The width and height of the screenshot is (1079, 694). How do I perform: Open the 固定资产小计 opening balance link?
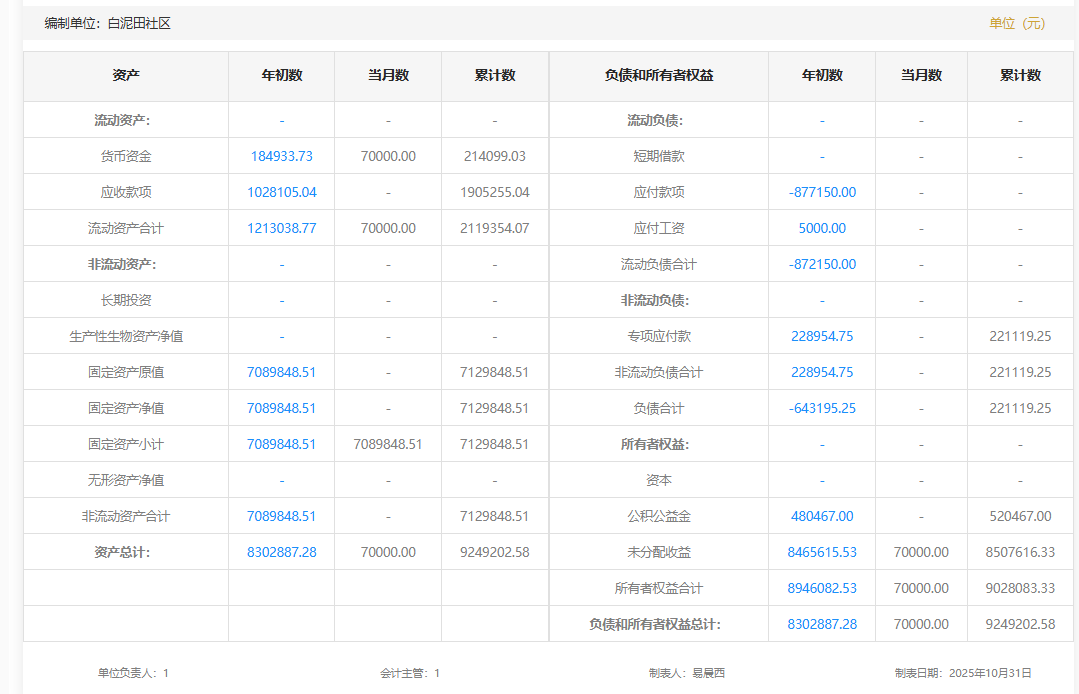pyautogui.click(x=281, y=444)
